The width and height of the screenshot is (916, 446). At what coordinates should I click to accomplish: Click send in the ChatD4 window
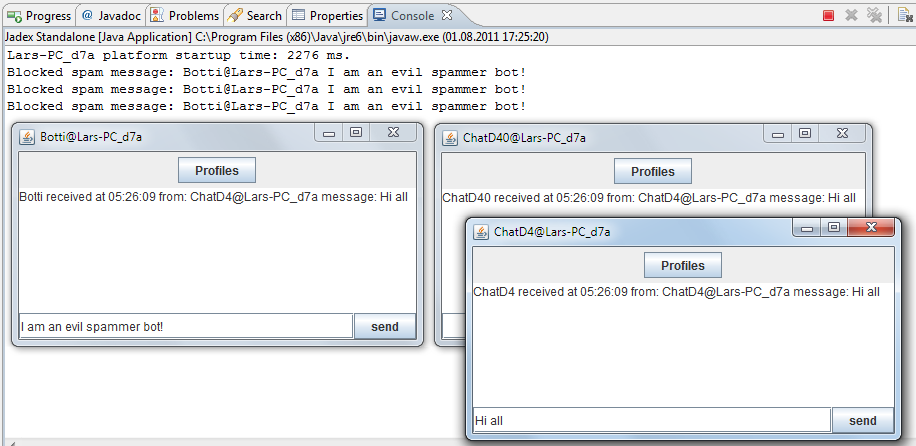coord(862,420)
